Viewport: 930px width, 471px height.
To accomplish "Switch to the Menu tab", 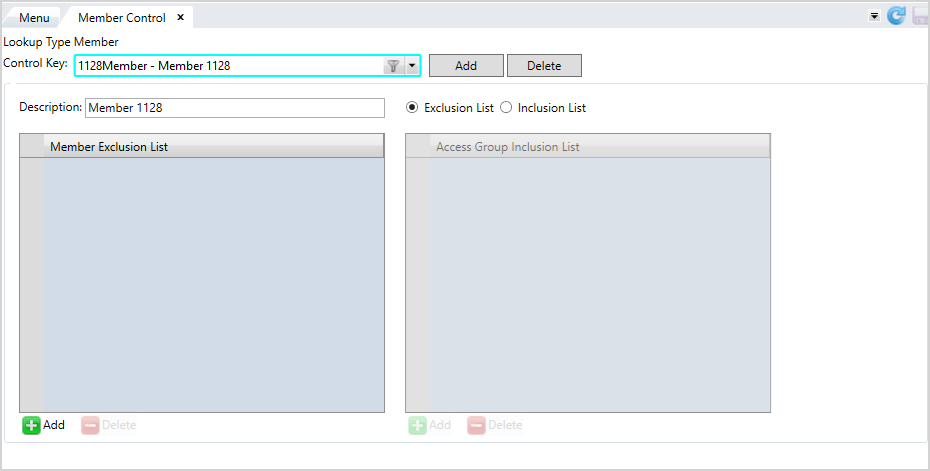I will tap(34, 18).
